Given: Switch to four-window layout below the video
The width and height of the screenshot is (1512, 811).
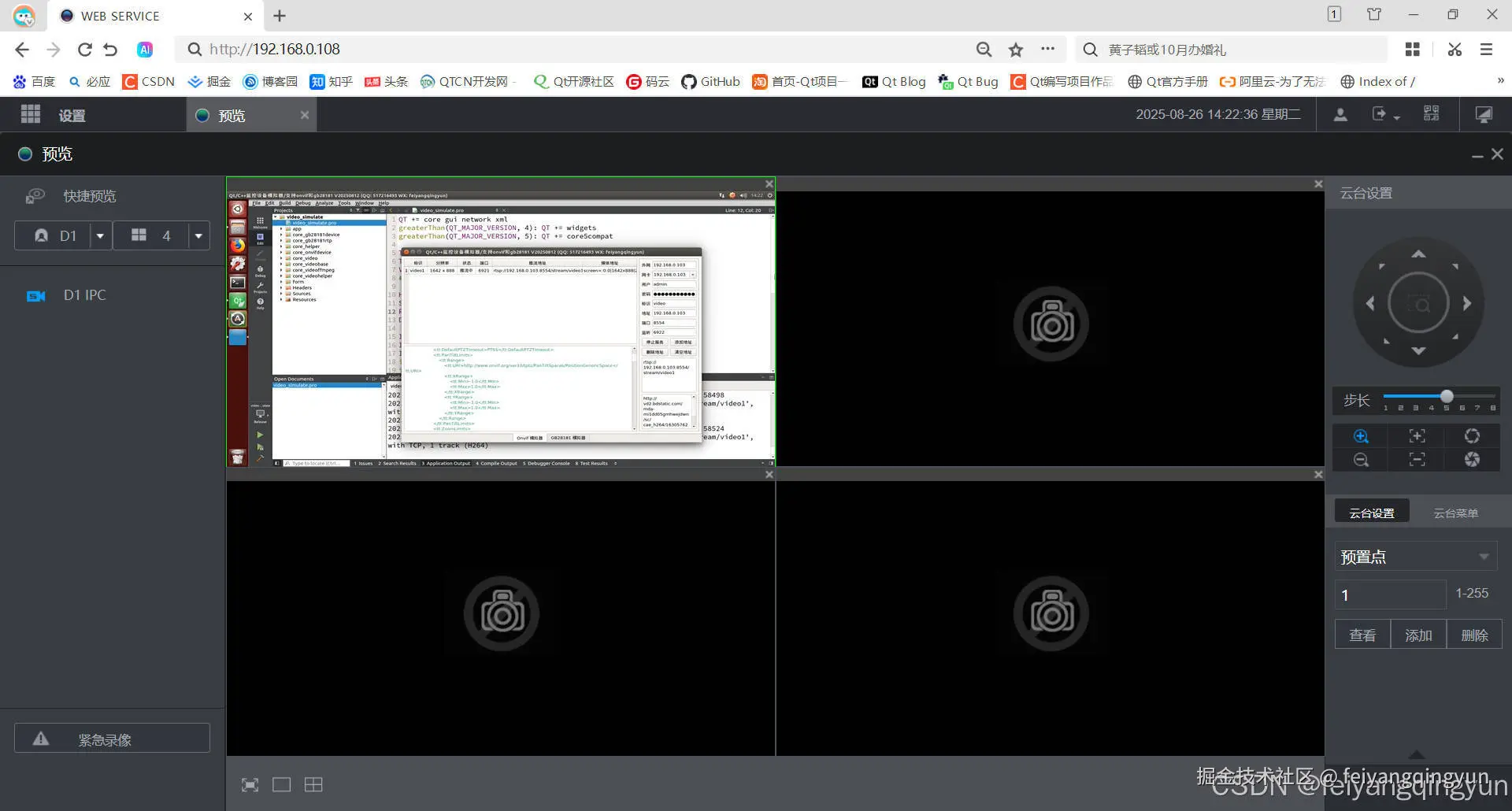Looking at the screenshot, I should click(x=313, y=785).
